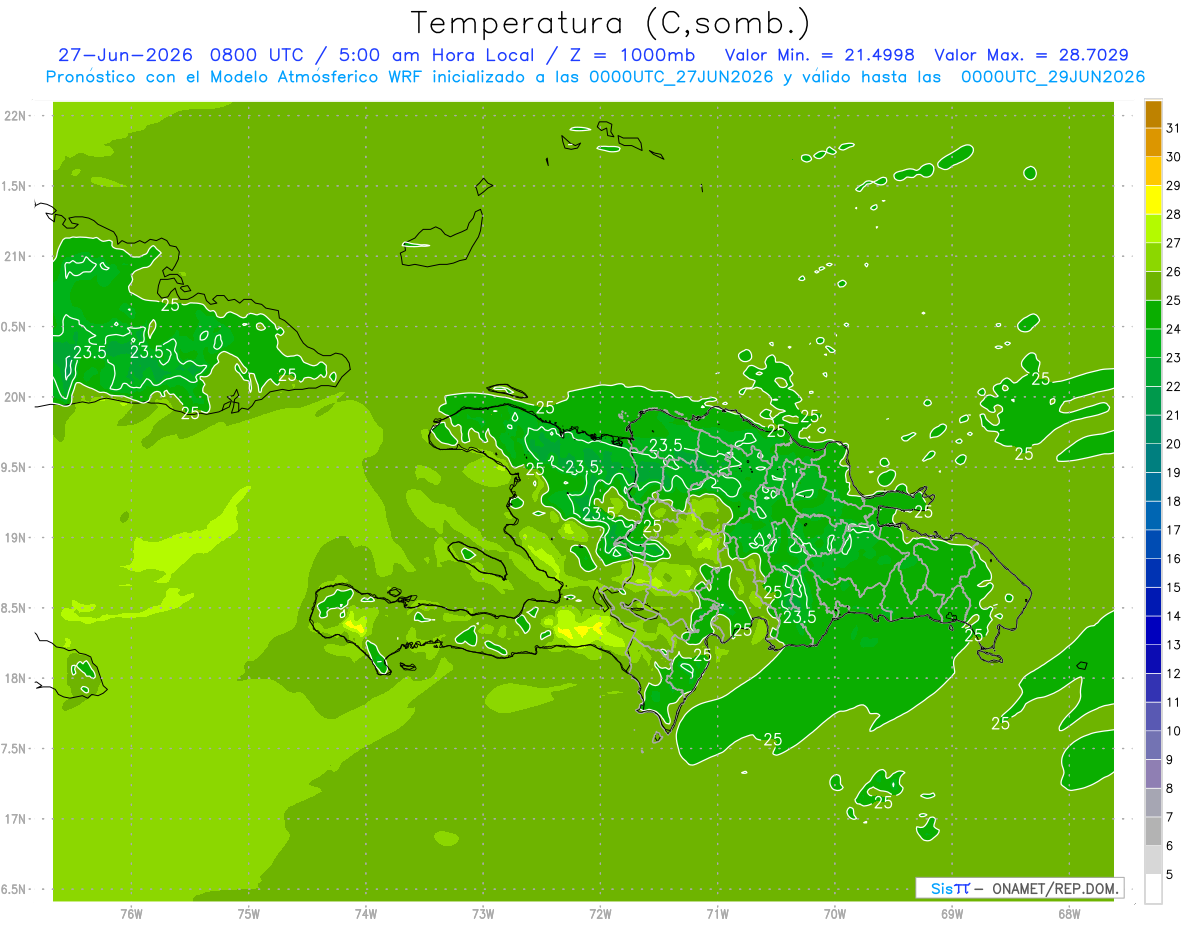Click the "76W" longitude axis label
Viewport: 1200px width, 927px height.
131,913
